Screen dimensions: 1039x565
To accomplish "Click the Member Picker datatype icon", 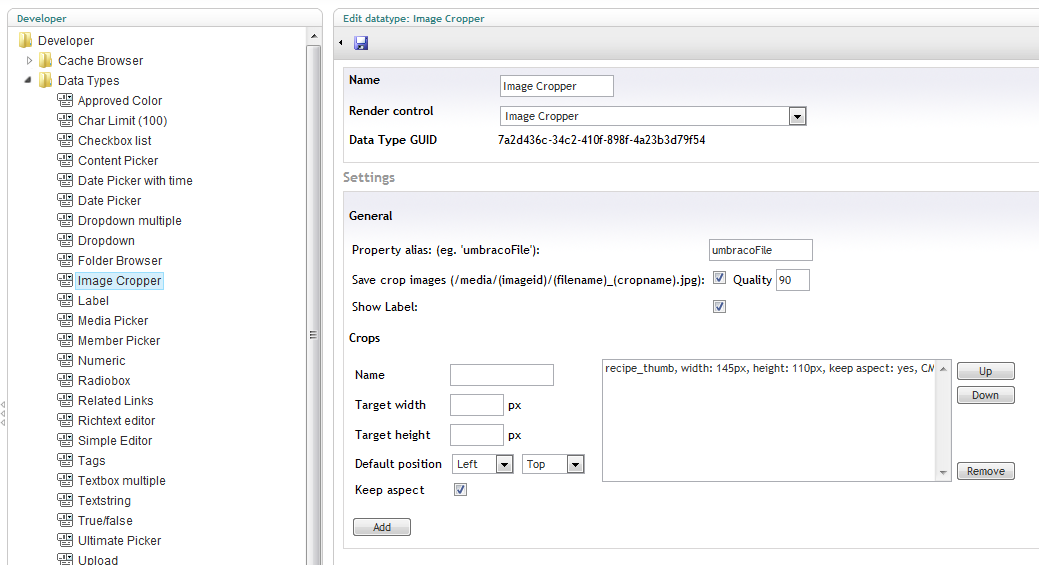I will pos(65,340).
